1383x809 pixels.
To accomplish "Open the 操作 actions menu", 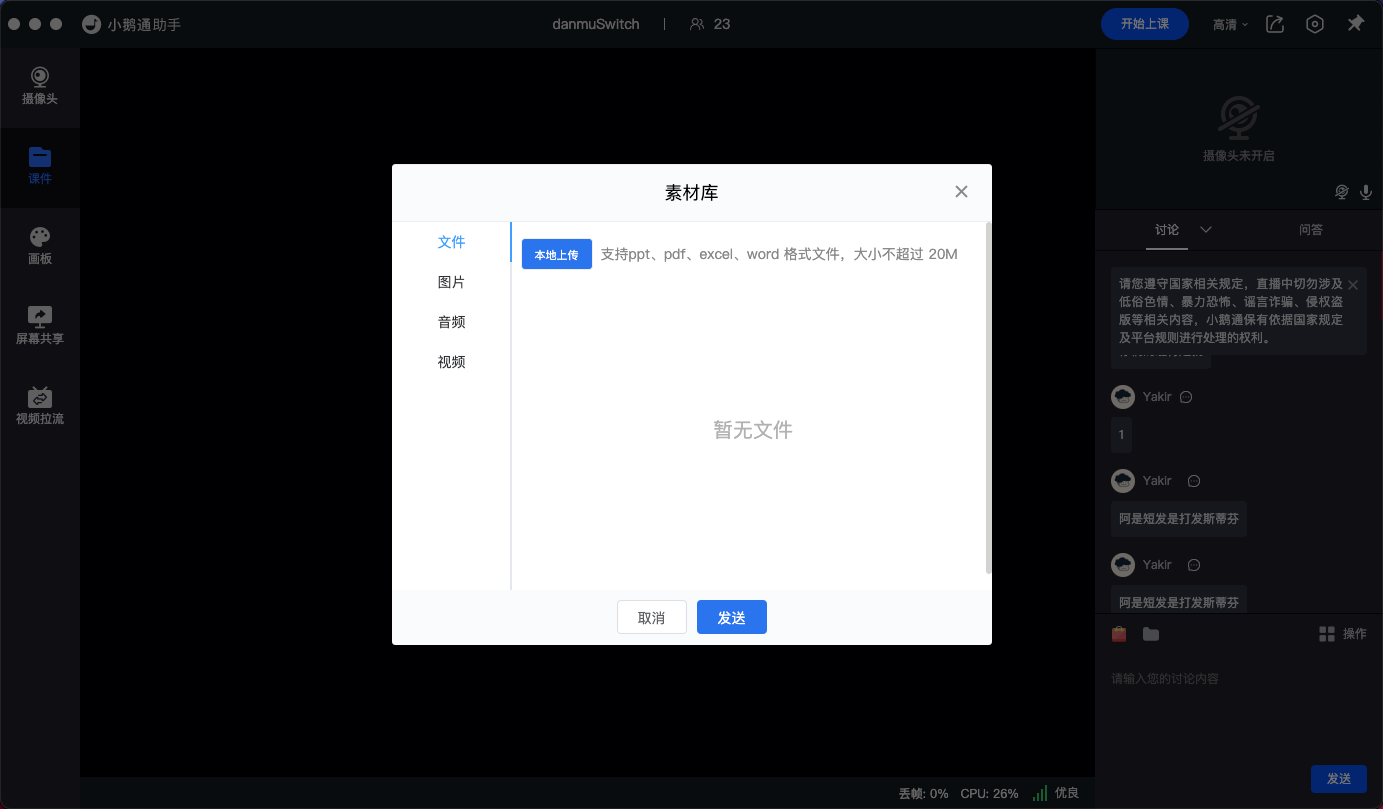I will coord(1342,634).
